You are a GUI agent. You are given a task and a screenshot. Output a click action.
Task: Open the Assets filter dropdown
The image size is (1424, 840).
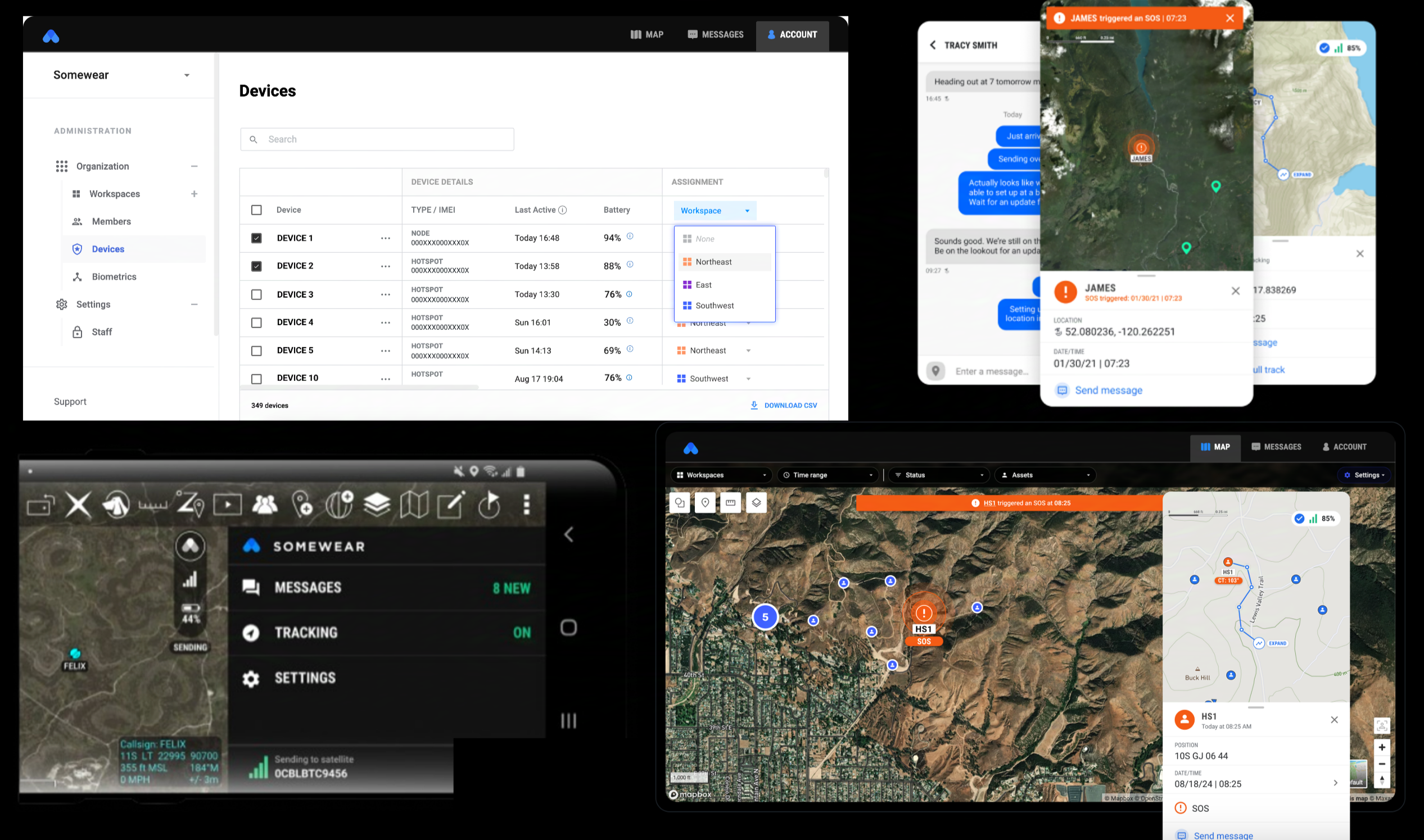(1045, 475)
